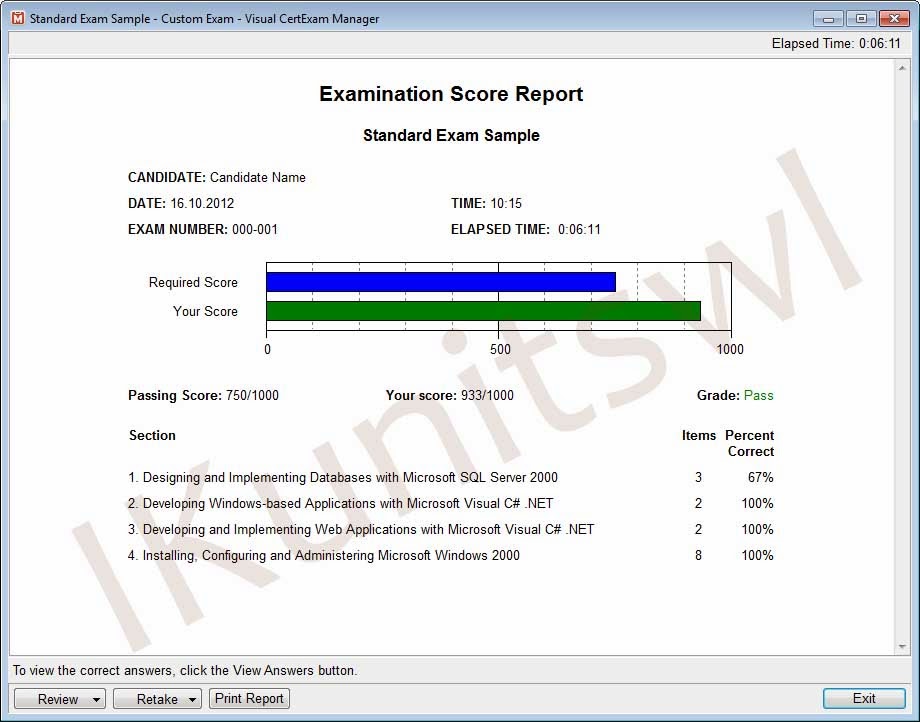This screenshot has height=722, width=920.
Task: Click the green Pass grade text
Action: coord(758,395)
